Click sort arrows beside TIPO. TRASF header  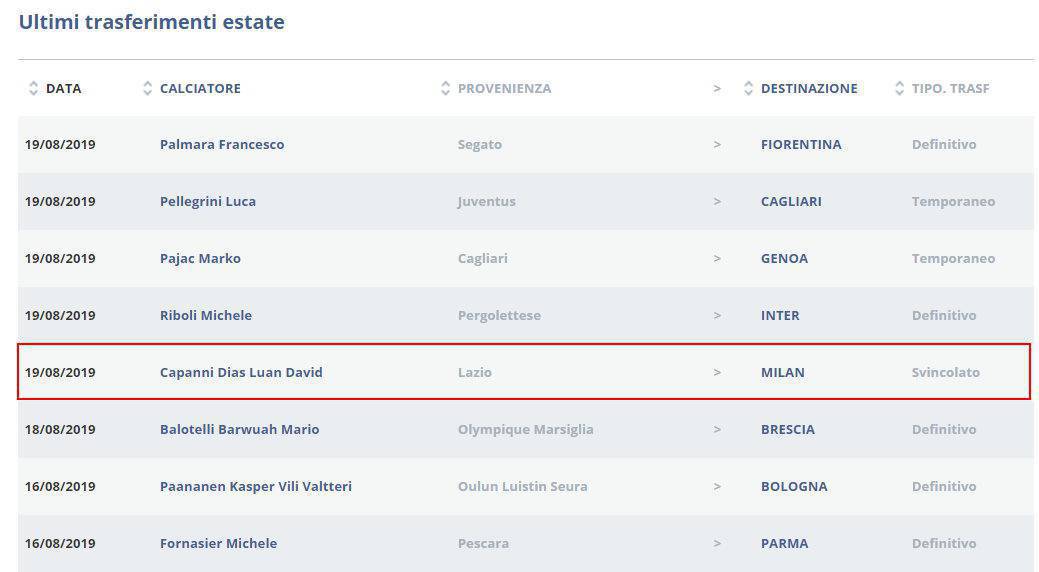point(899,88)
